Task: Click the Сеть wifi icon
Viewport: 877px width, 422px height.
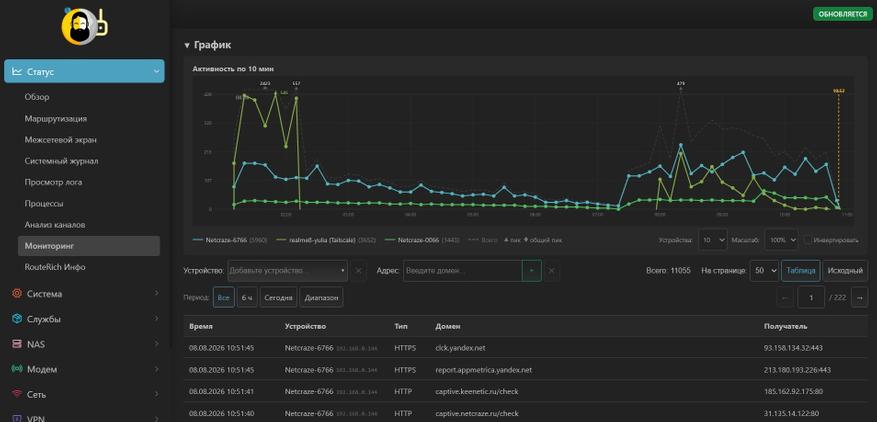Action: tap(17, 394)
